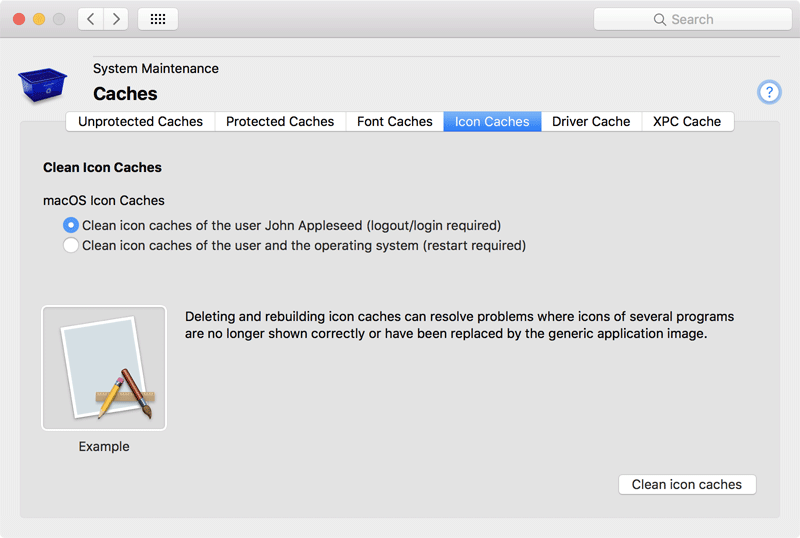
Task: Switch to the Protected Caches tab
Action: click(280, 122)
